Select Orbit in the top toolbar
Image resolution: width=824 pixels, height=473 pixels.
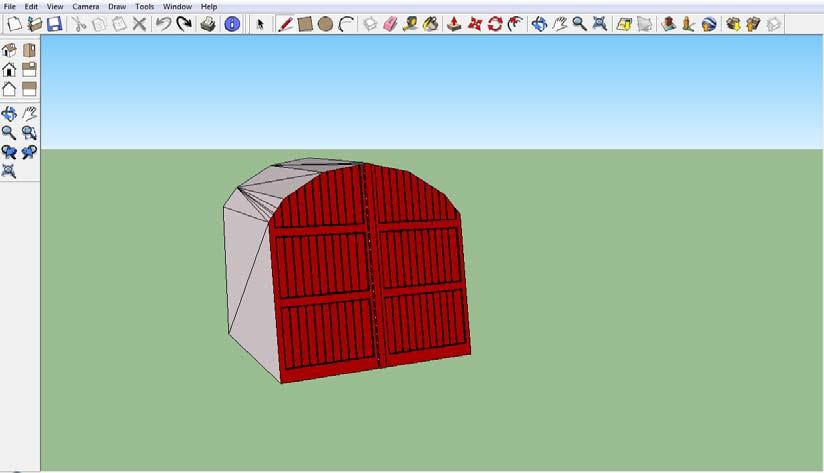pos(539,24)
